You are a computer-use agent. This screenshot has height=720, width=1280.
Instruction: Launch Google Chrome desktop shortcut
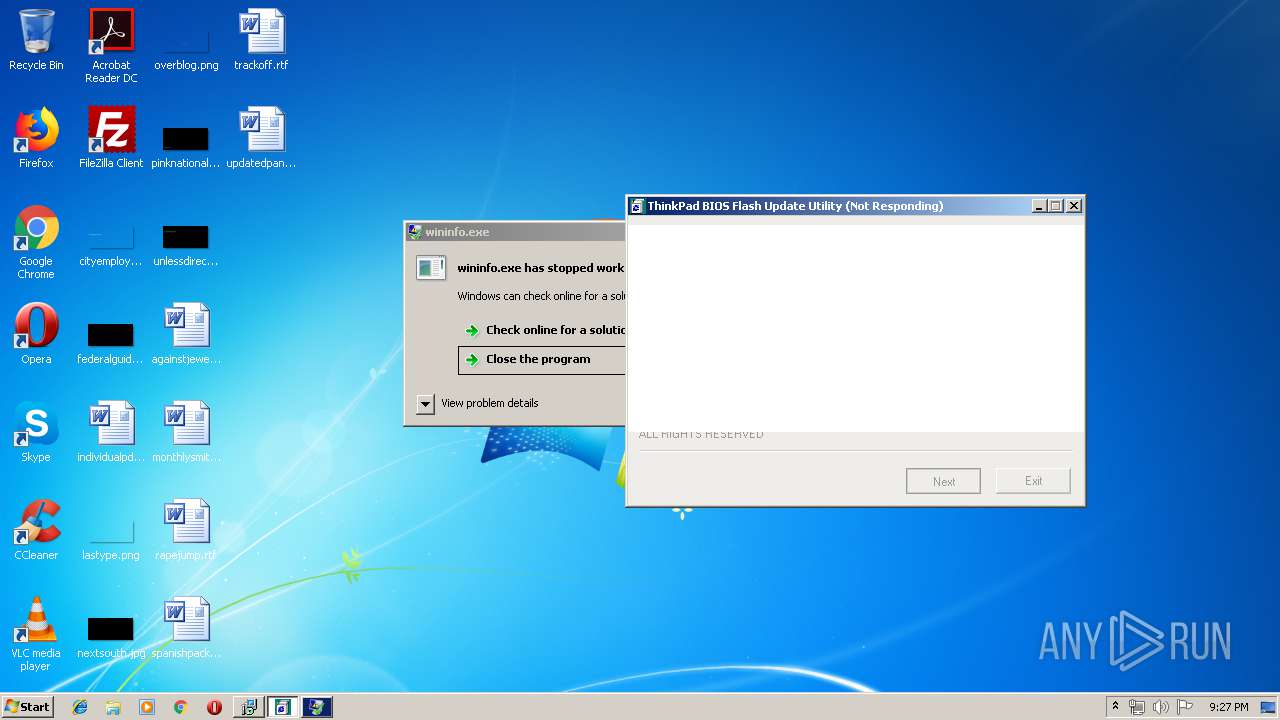pyautogui.click(x=36, y=242)
